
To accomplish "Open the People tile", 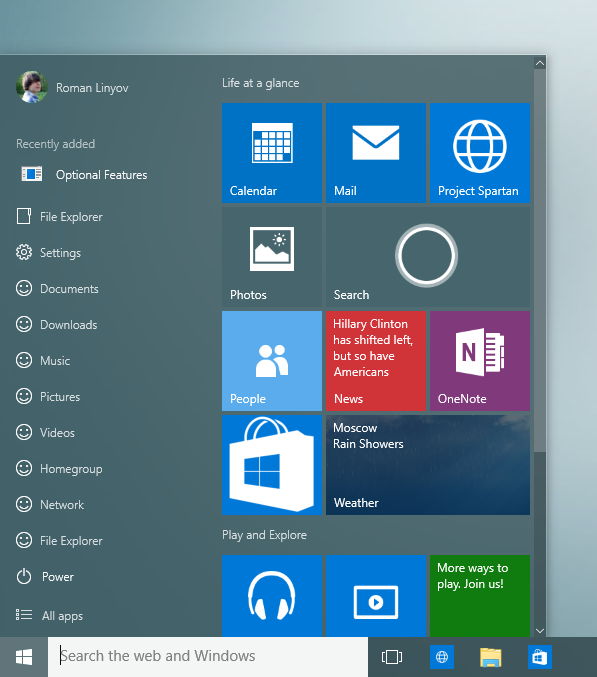I will (272, 361).
